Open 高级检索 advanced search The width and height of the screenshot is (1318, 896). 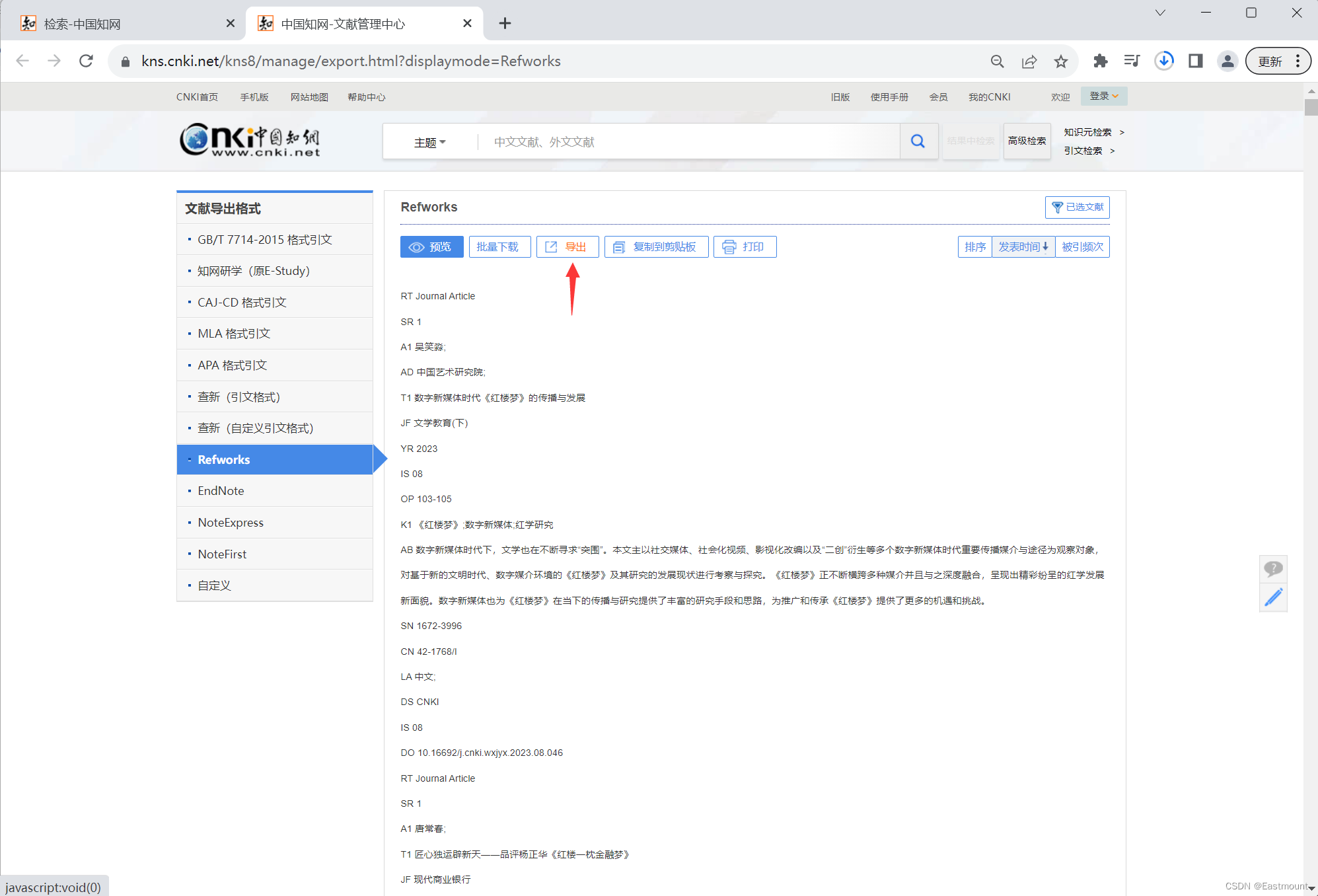pos(1027,141)
